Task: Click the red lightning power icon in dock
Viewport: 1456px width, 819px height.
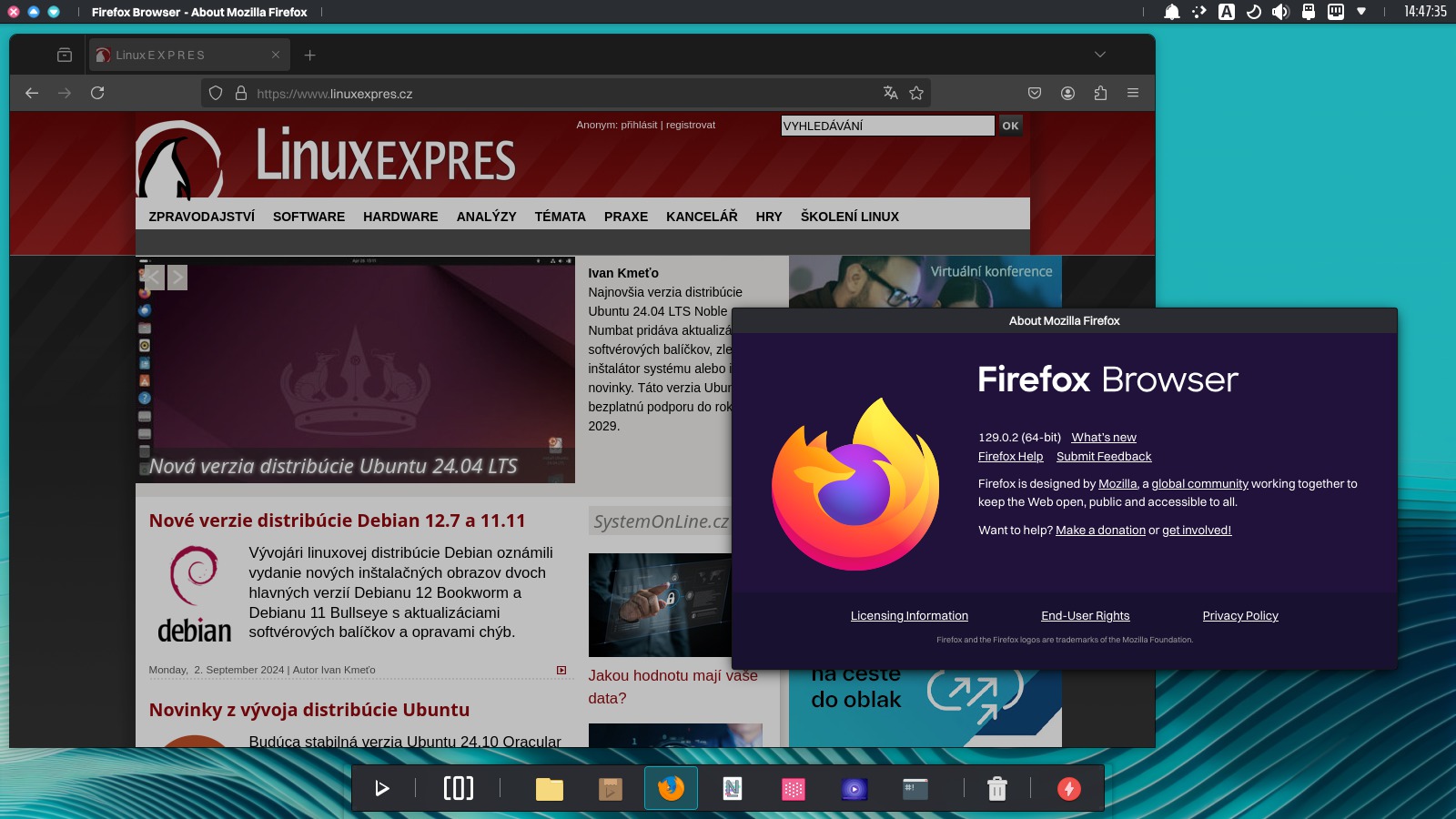Action: coord(1069,788)
